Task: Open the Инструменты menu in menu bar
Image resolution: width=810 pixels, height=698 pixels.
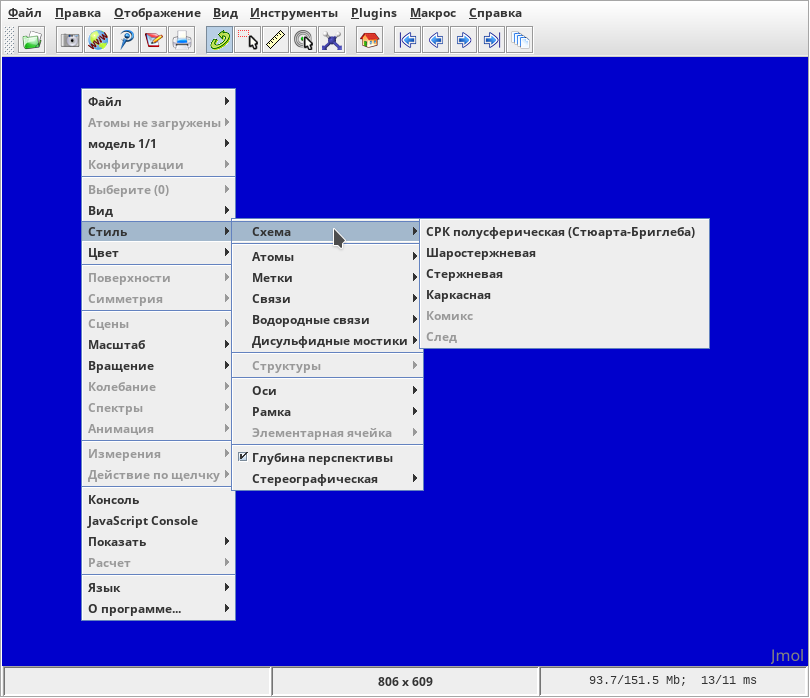Action: [x=293, y=13]
